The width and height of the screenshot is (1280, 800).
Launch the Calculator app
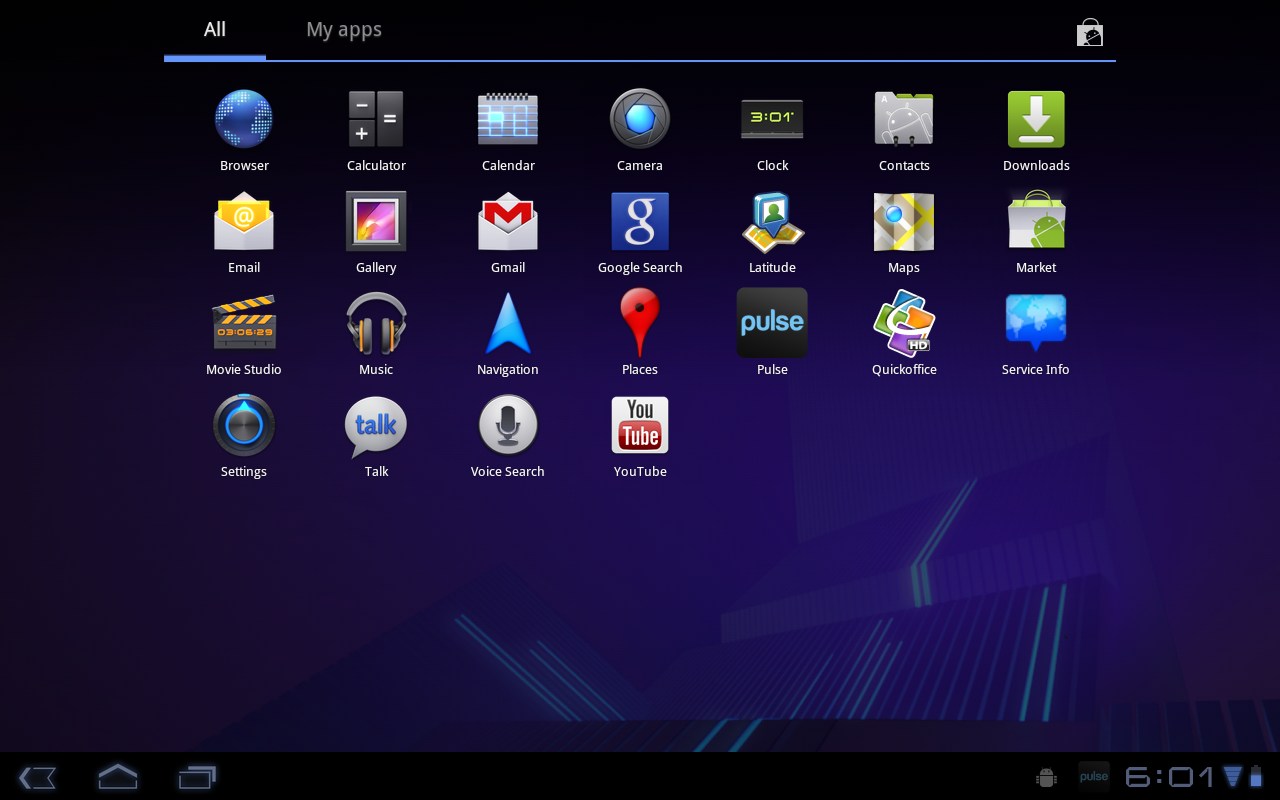click(x=376, y=120)
